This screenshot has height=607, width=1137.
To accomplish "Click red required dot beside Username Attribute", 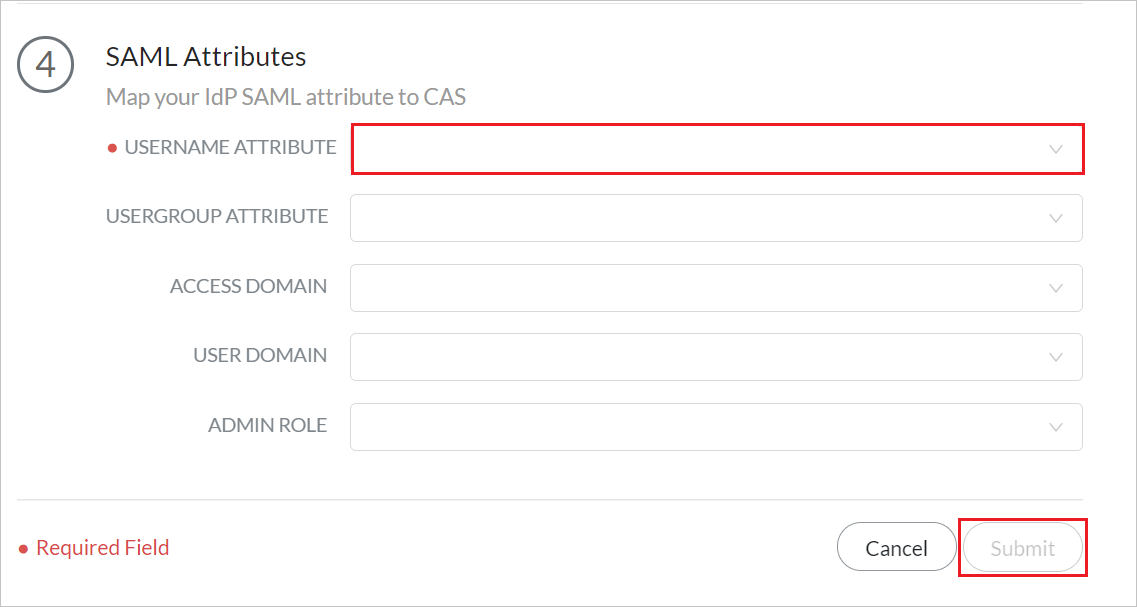I will pyautogui.click(x=112, y=148).
